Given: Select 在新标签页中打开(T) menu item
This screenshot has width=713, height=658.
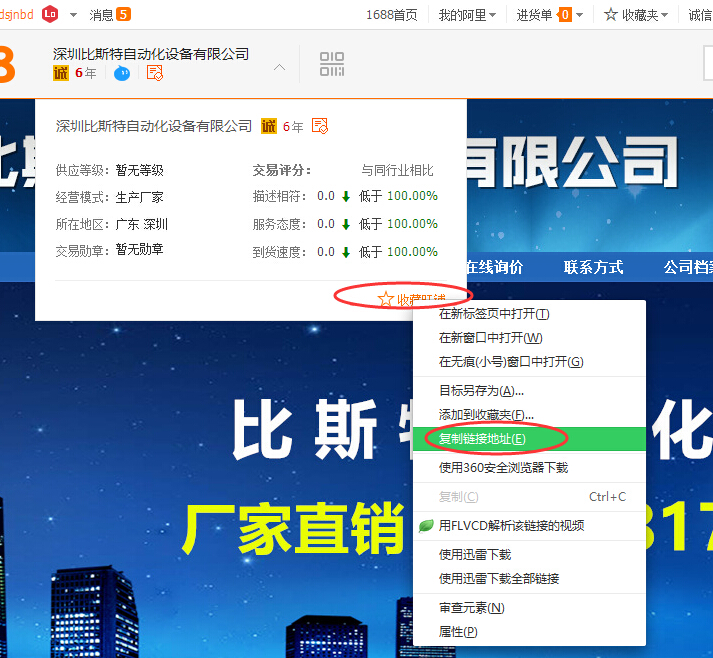Looking at the screenshot, I should tap(529, 314).
